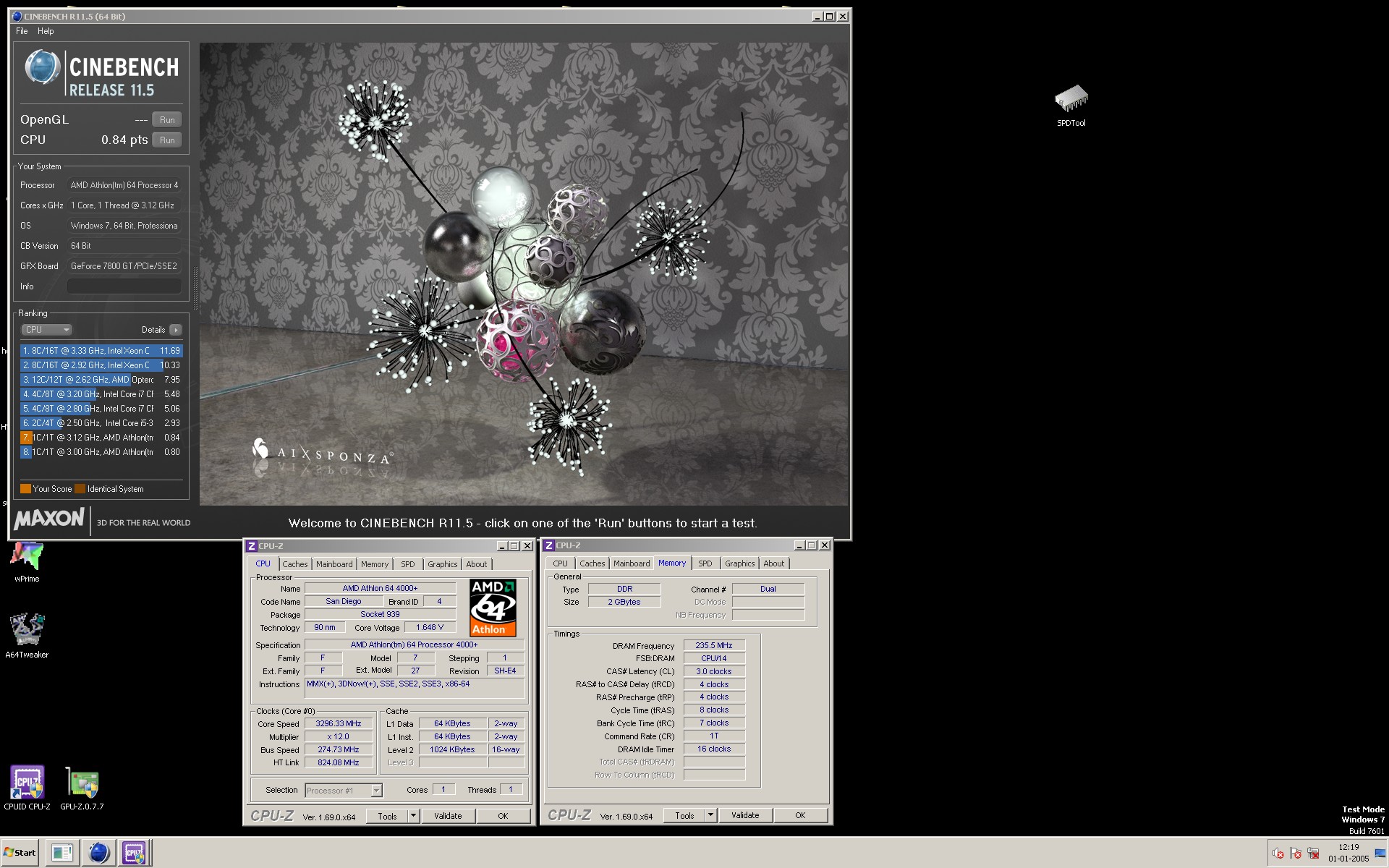The width and height of the screenshot is (1389, 868).
Task: Switch to SPD tab in left CPU-Z window
Action: [408, 564]
